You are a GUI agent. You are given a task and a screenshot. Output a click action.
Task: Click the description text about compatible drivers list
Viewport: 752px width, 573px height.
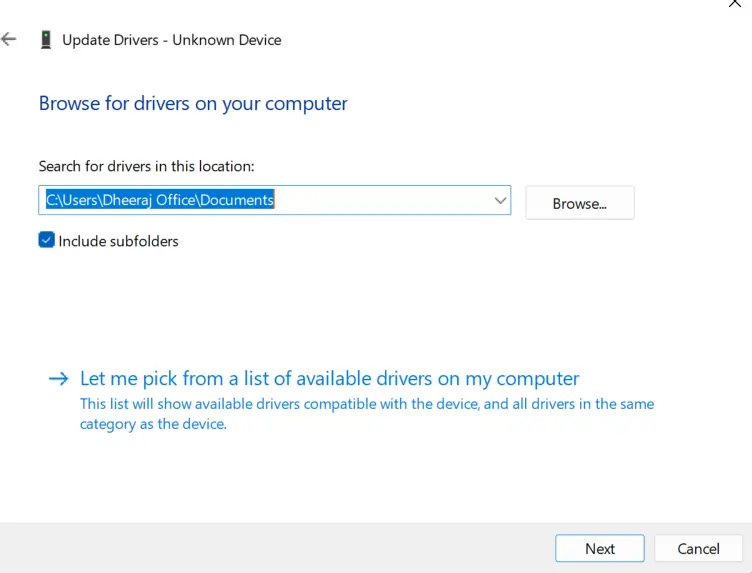[367, 414]
